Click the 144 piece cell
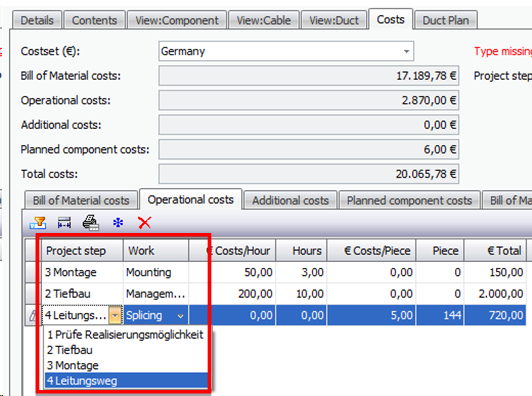This screenshot has width=532, height=396. click(440, 315)
